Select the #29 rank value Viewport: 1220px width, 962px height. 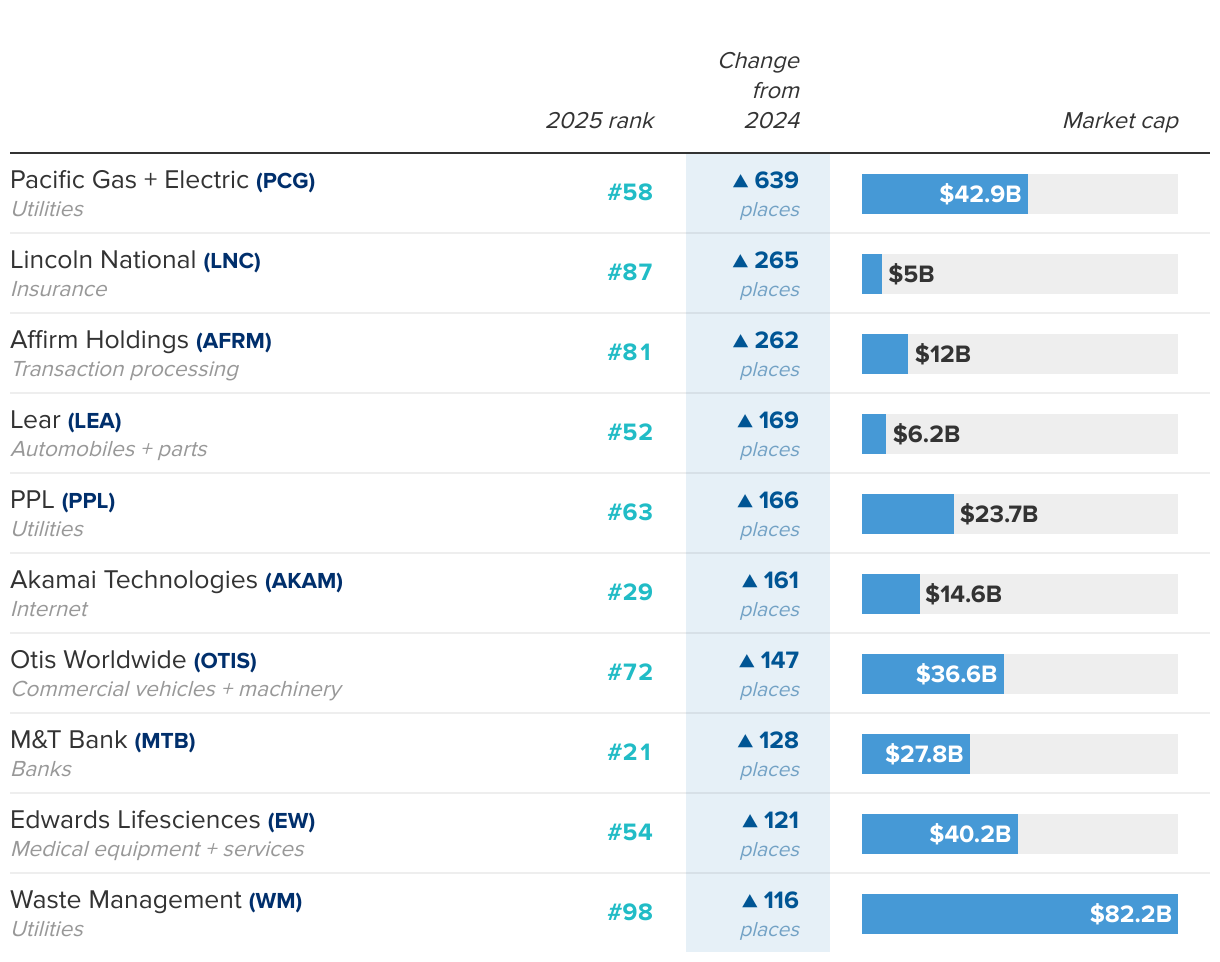[630, 592]
